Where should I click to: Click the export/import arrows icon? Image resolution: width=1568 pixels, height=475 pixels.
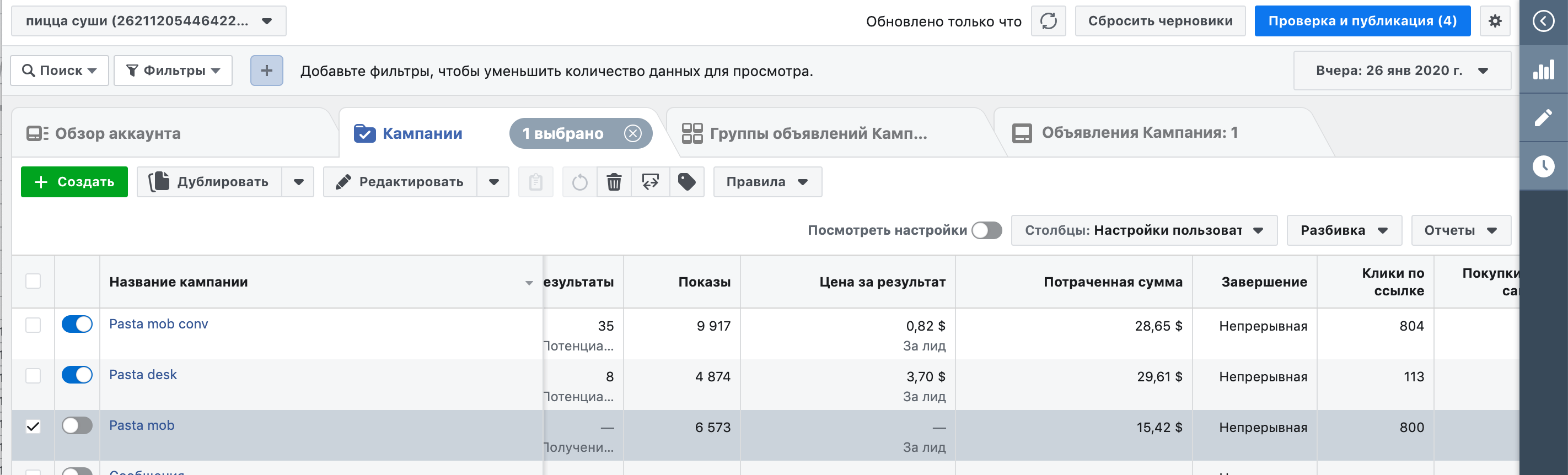pos(650,182)
